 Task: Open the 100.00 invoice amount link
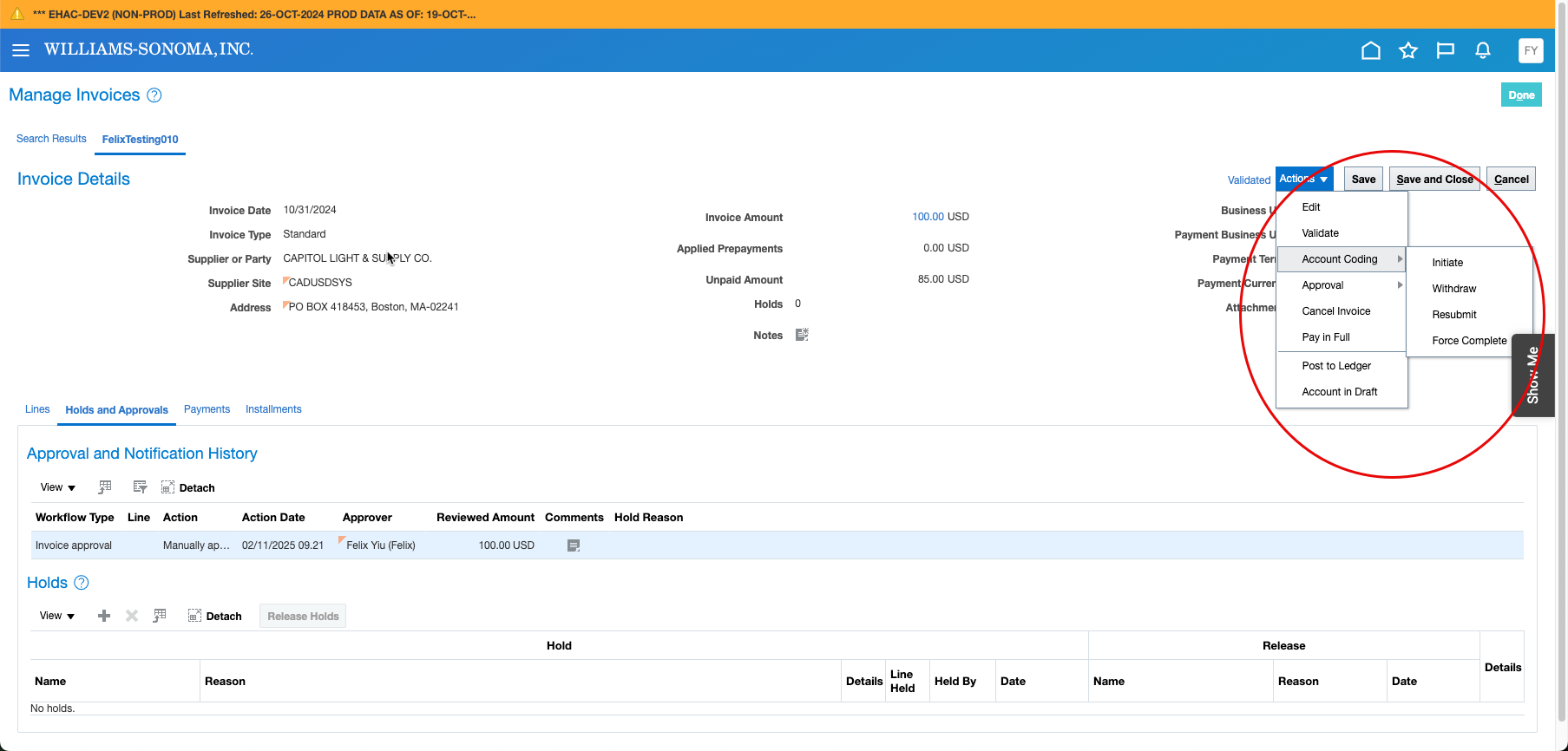point(928,217)
